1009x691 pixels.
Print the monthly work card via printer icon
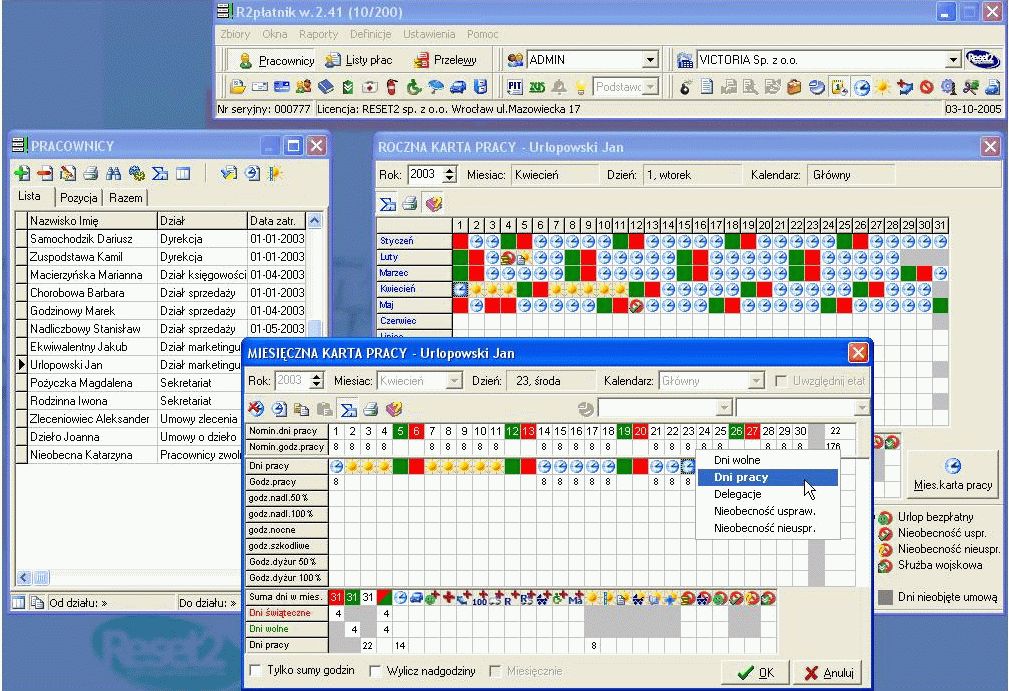point(371,409)
